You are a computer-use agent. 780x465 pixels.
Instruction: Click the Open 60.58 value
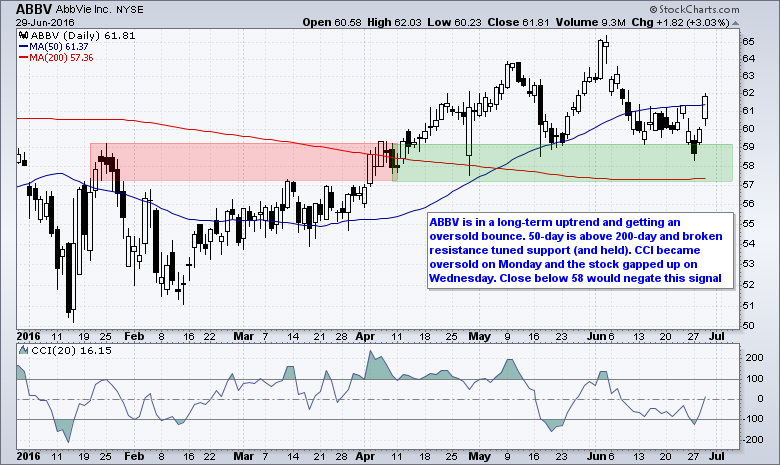332,22
